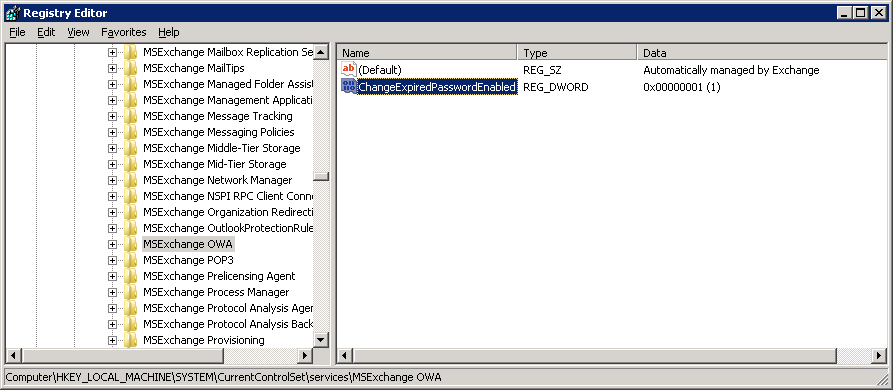This screenshot has height=390, width=893.
Task: Expand MSExchange Prelicensing Agent key
Action: 112,276
